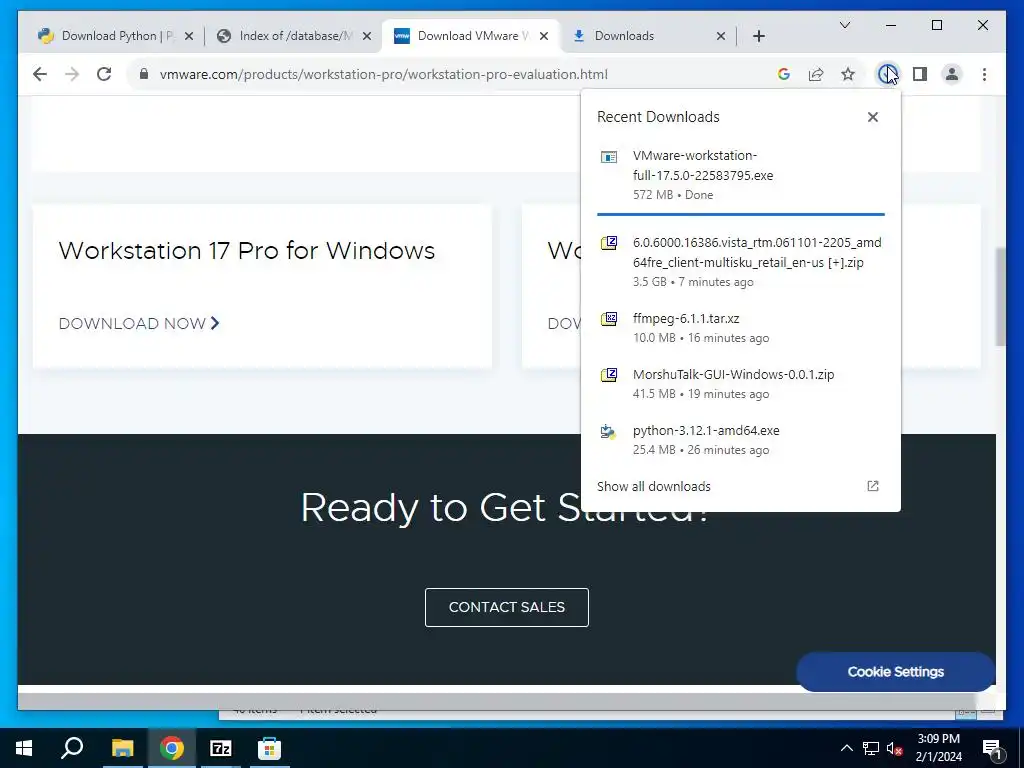The height and width of the screenshot is (768, 1024).
Task: Switch to Download Python tab
Action: [x=115, y=36]
